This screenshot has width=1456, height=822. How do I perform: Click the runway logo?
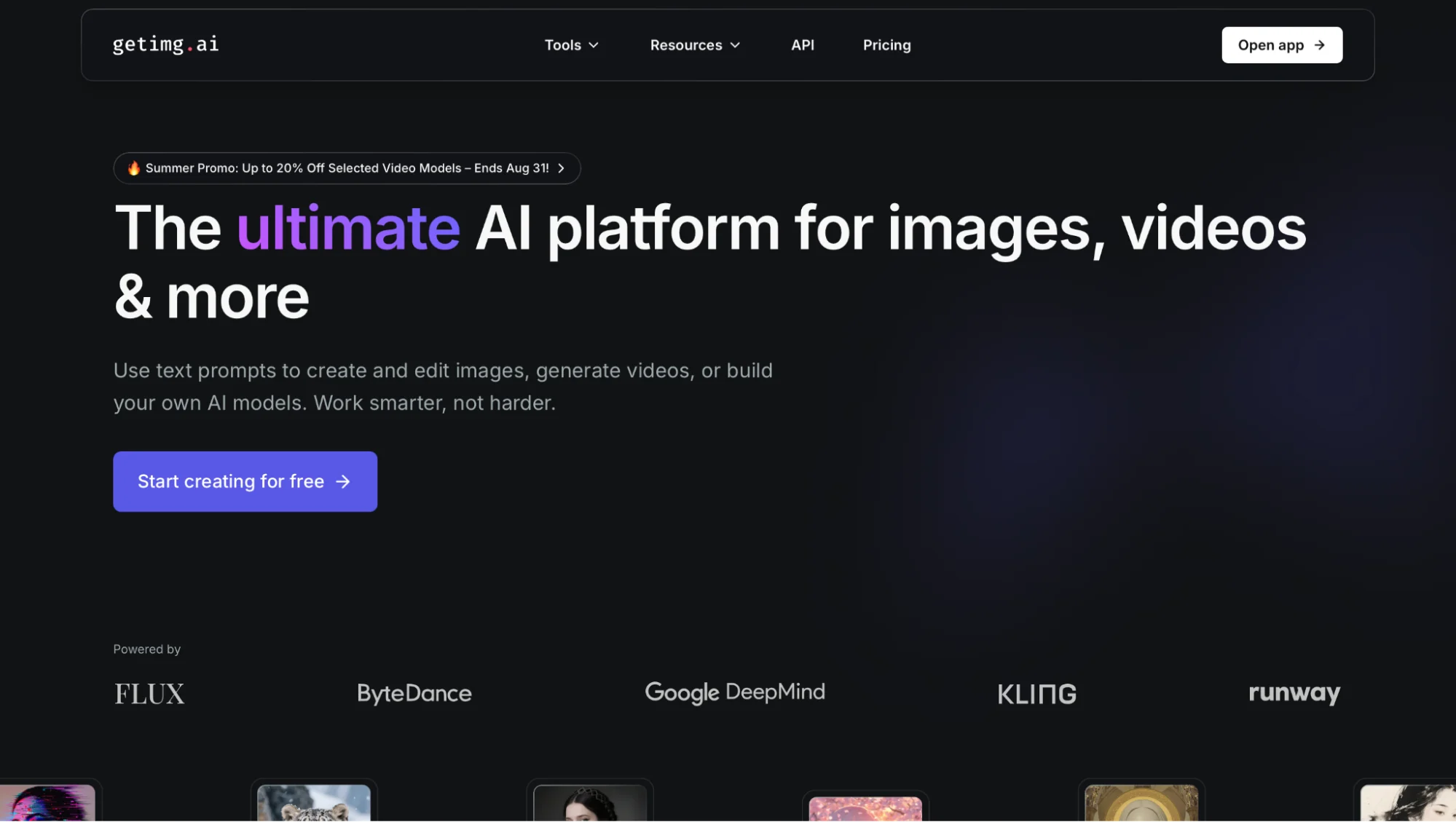tap(1294, 693)
